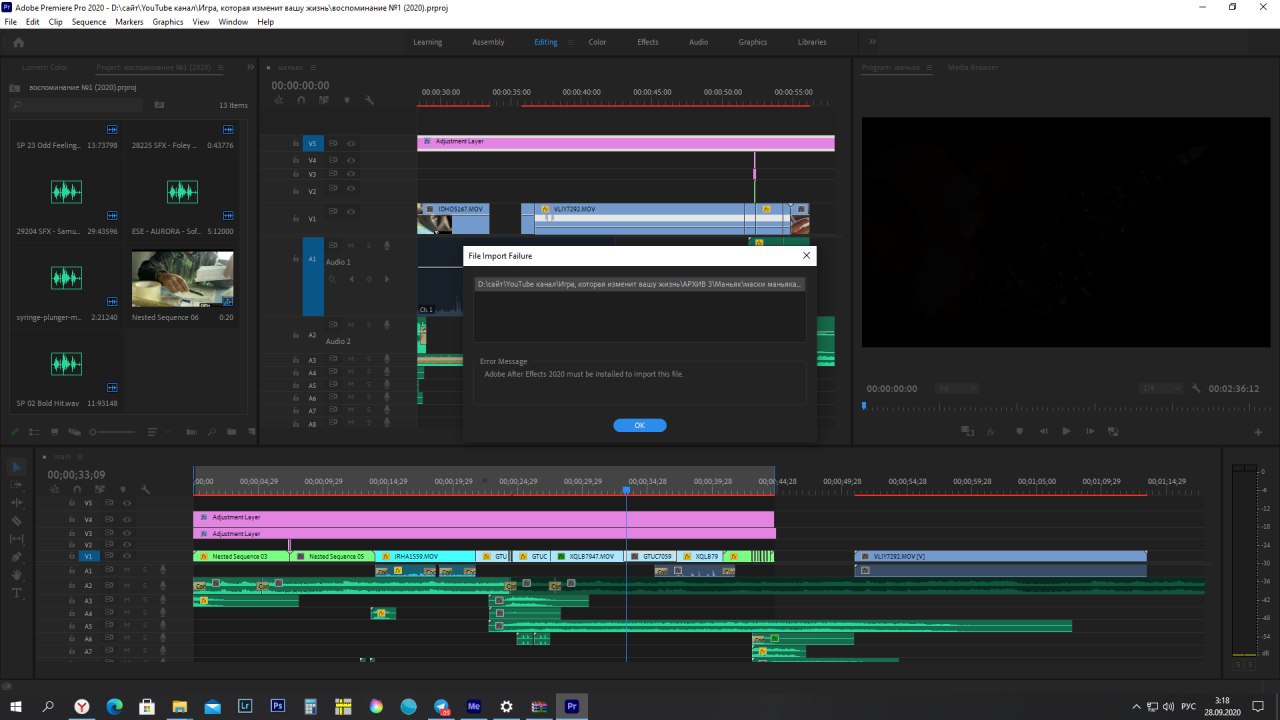Select the Razor tool
This screenshot has width=1280, height=720.
16,521
